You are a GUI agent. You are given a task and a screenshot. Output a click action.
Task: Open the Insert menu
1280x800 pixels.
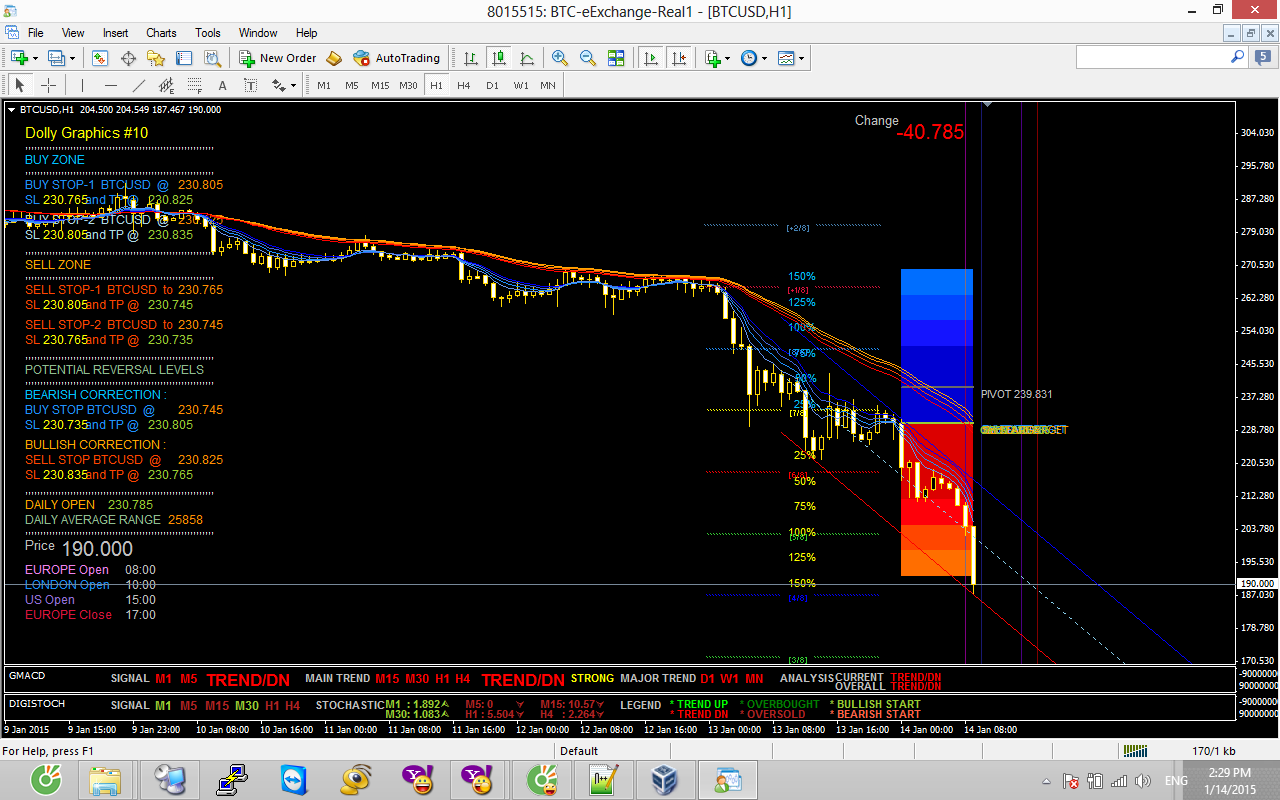115,33
